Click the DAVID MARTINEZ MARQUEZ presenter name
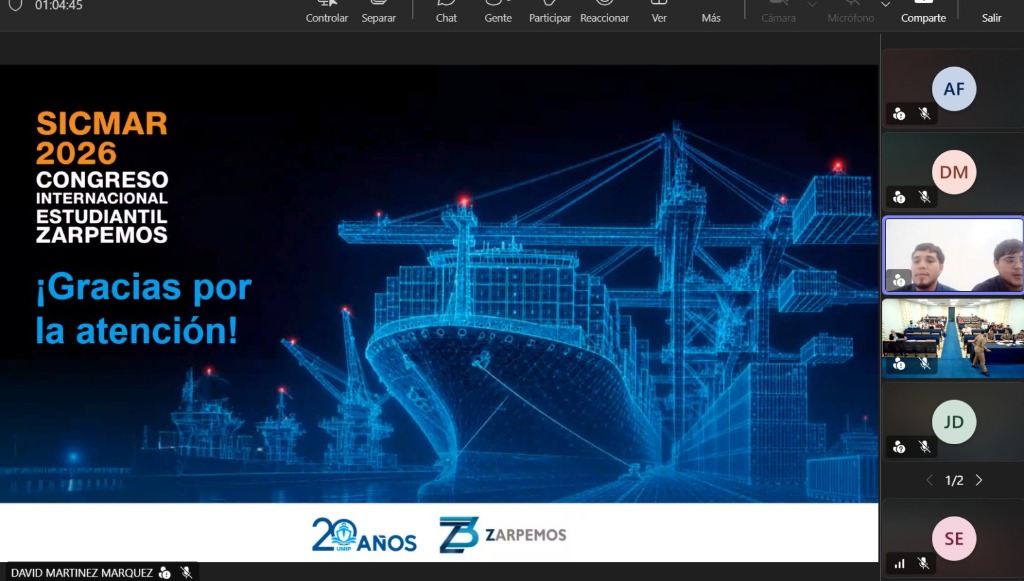This screenshot has width=1024, height=581. [x=82, y=573]
